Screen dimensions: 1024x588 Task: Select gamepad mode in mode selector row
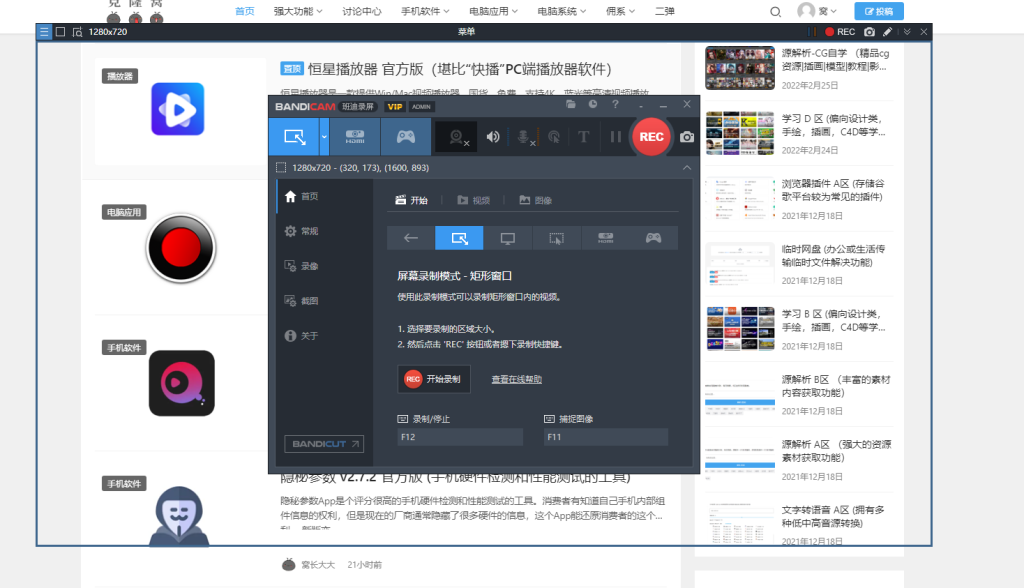coord(654,238)
